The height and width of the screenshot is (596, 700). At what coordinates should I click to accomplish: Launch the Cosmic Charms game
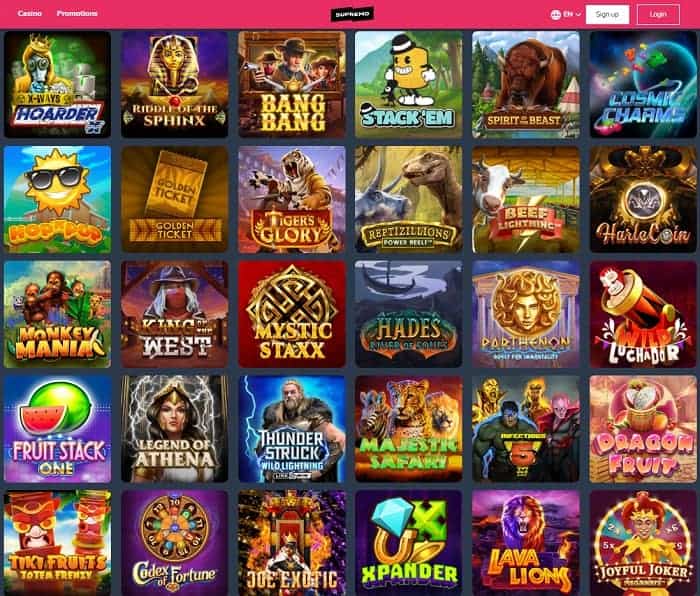[643, 84]
